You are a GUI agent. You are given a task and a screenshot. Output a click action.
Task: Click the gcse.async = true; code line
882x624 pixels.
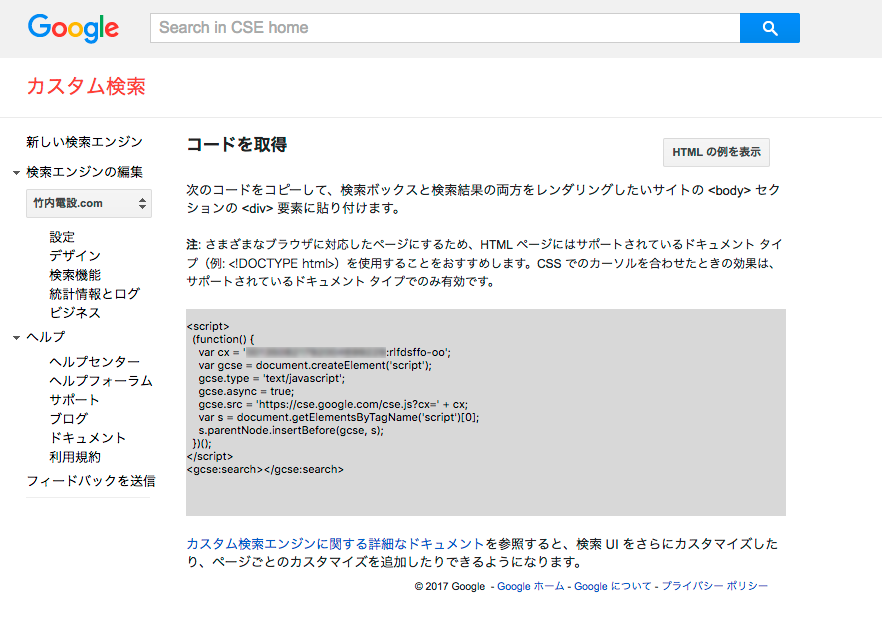(x=246, y=392)
